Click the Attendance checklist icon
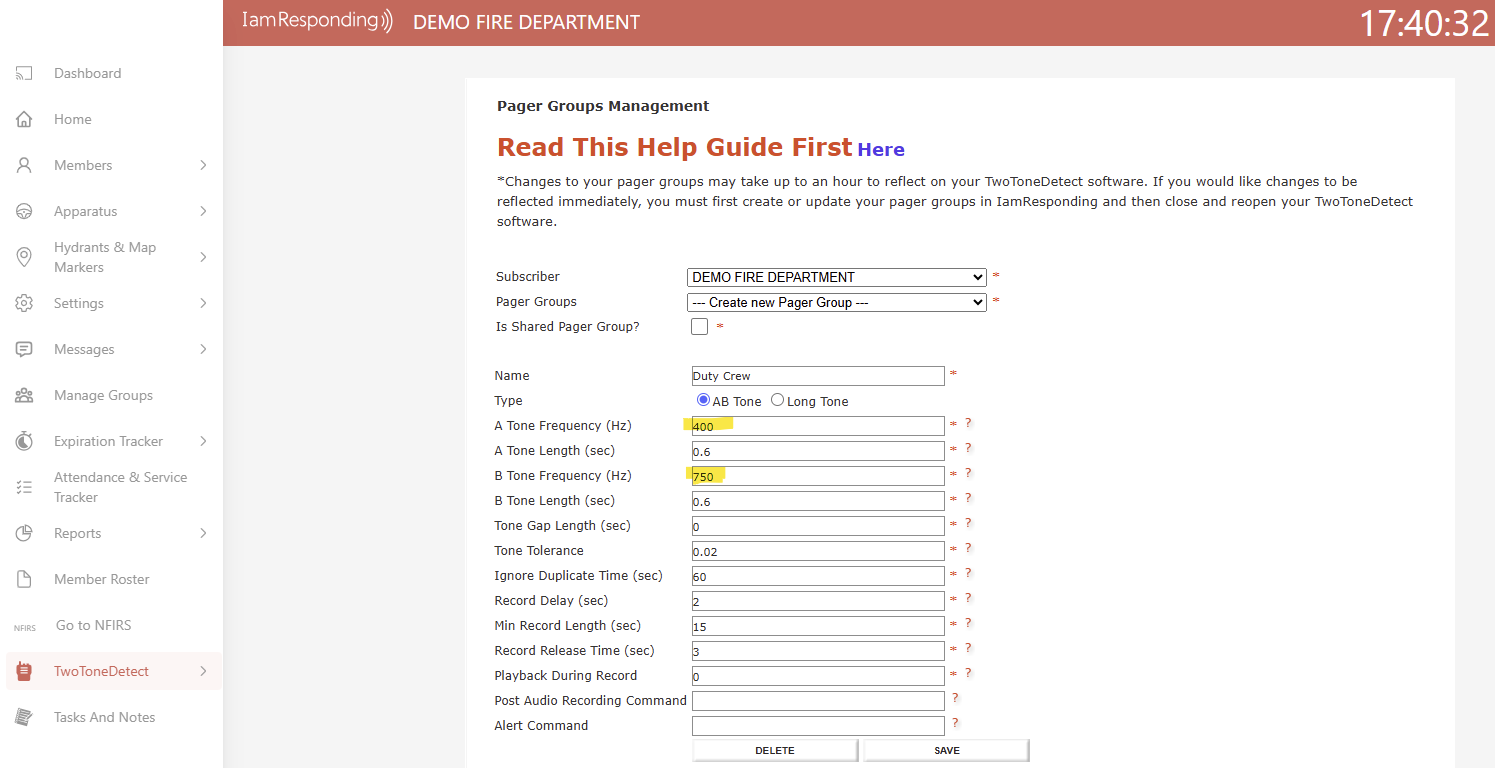The width and height of the screenshot is (1495, 768). 24,487
